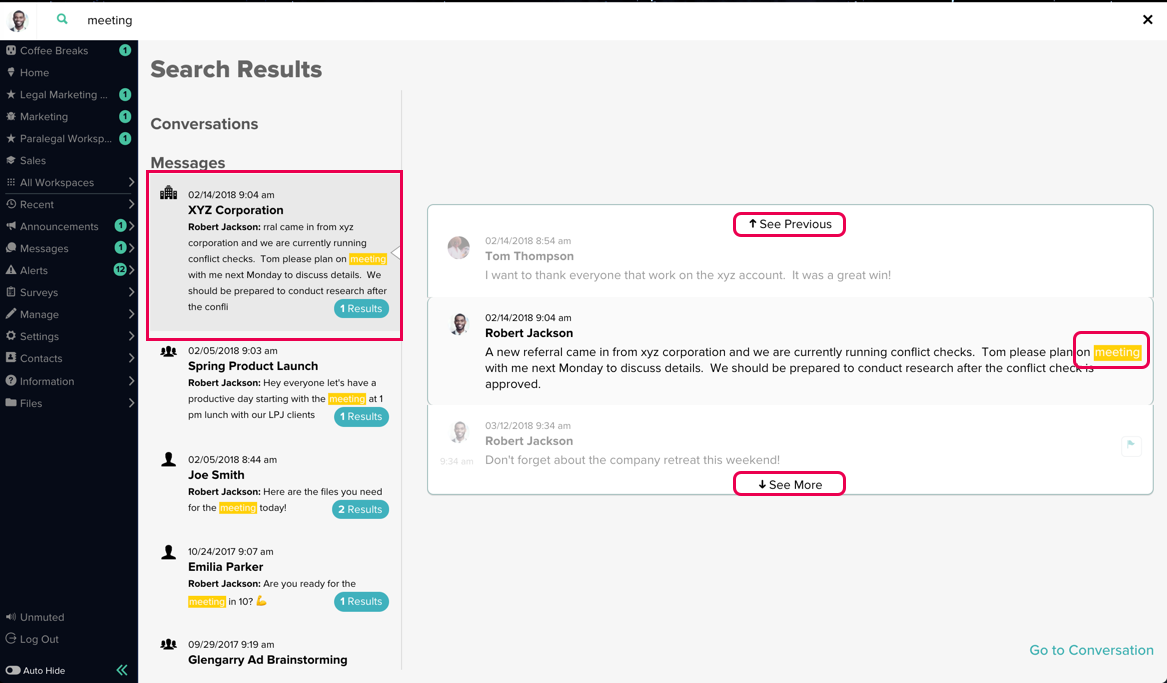This screenshot has height=683, width=1167.
Task: Click See Previous button
Action: (x=790, y=224)
